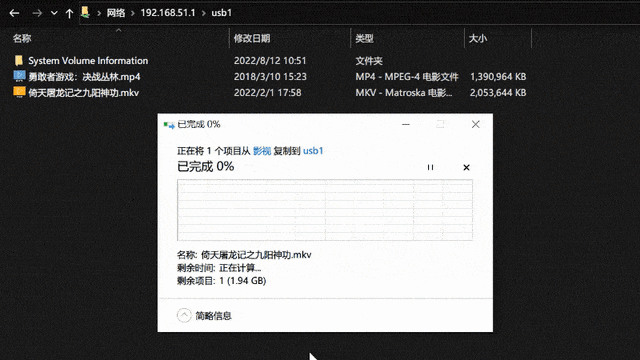Screen dimensions: 640x360
Task: Click 文件夹 type cell
Action: 369,60
